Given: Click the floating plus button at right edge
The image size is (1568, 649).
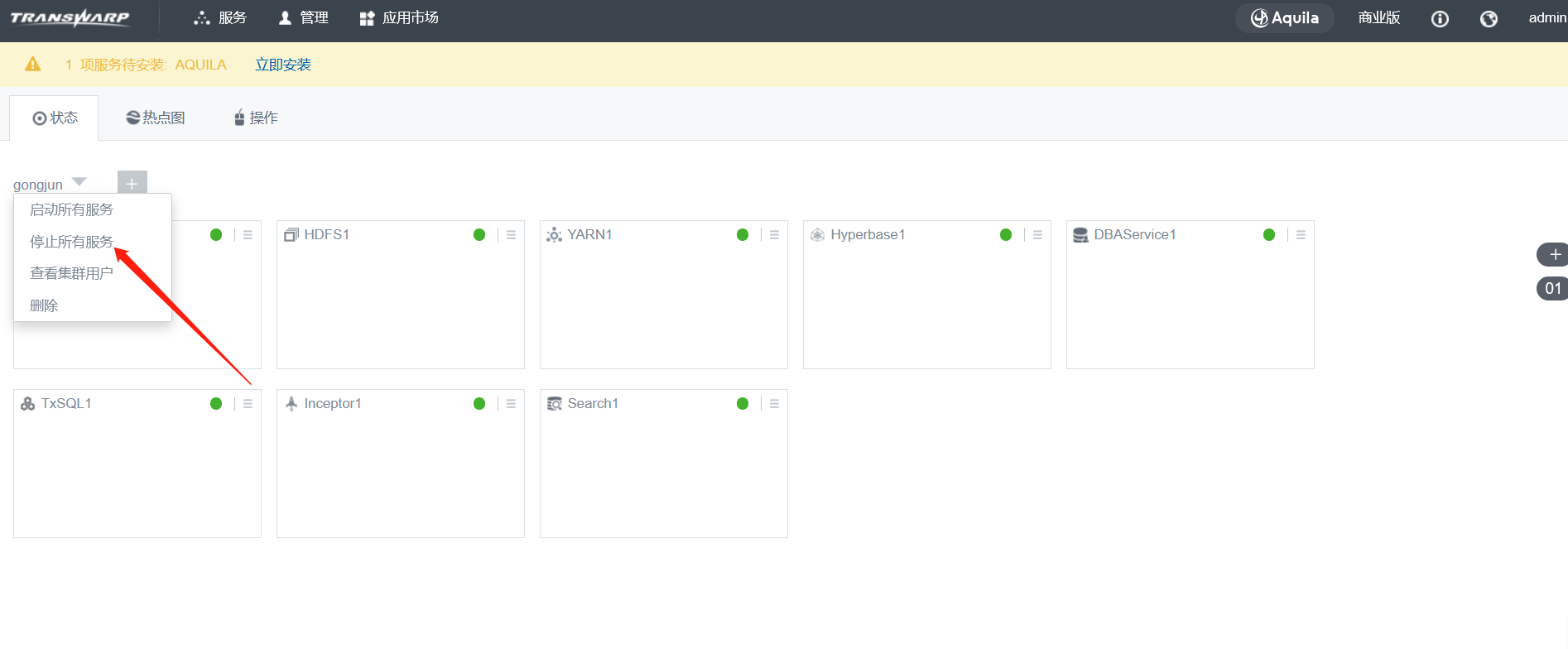Looking at the screenshot, I should (x=1554, y=254).
